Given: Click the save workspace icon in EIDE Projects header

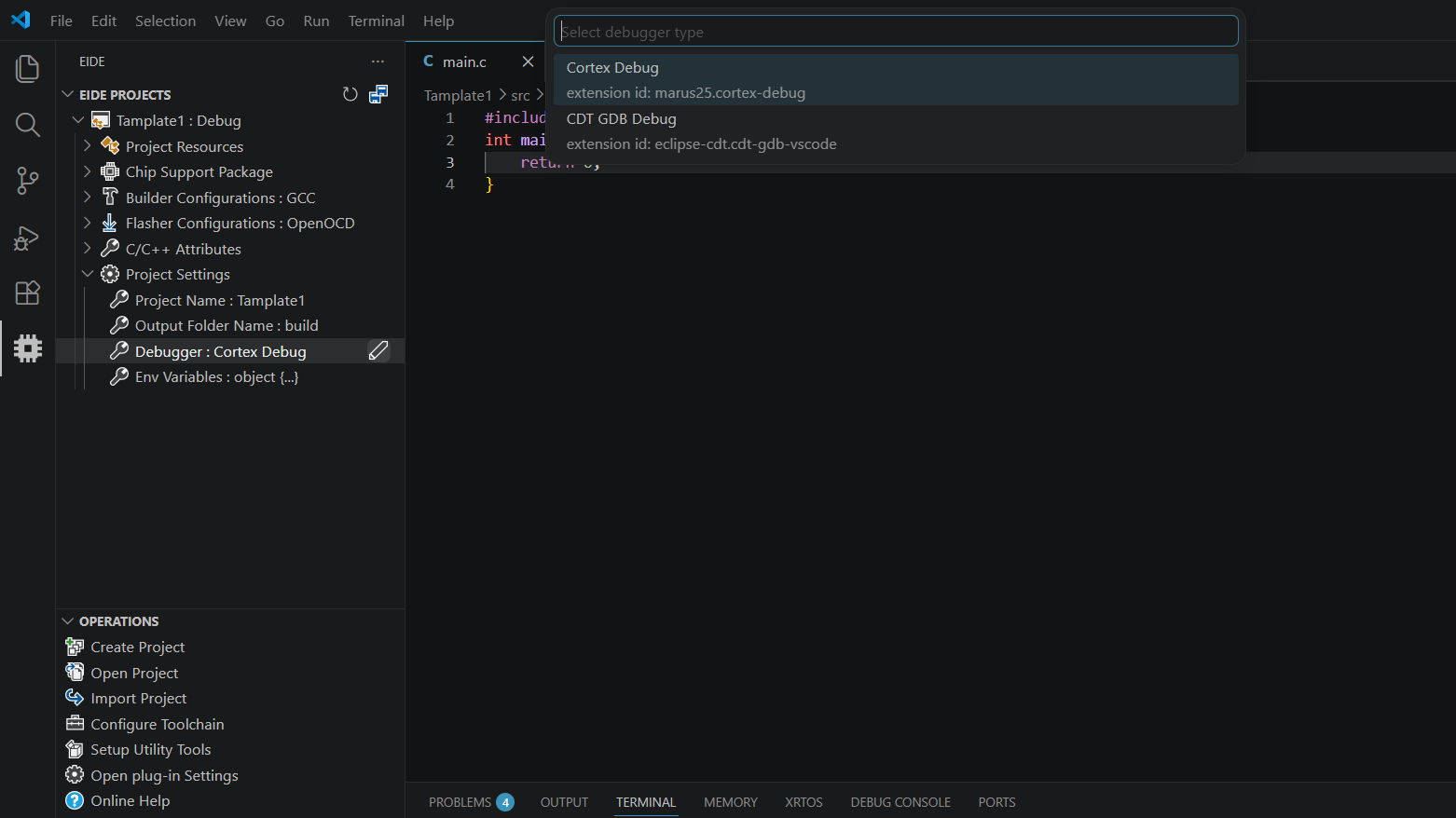Looking at the screenshot, I should 378,94.
